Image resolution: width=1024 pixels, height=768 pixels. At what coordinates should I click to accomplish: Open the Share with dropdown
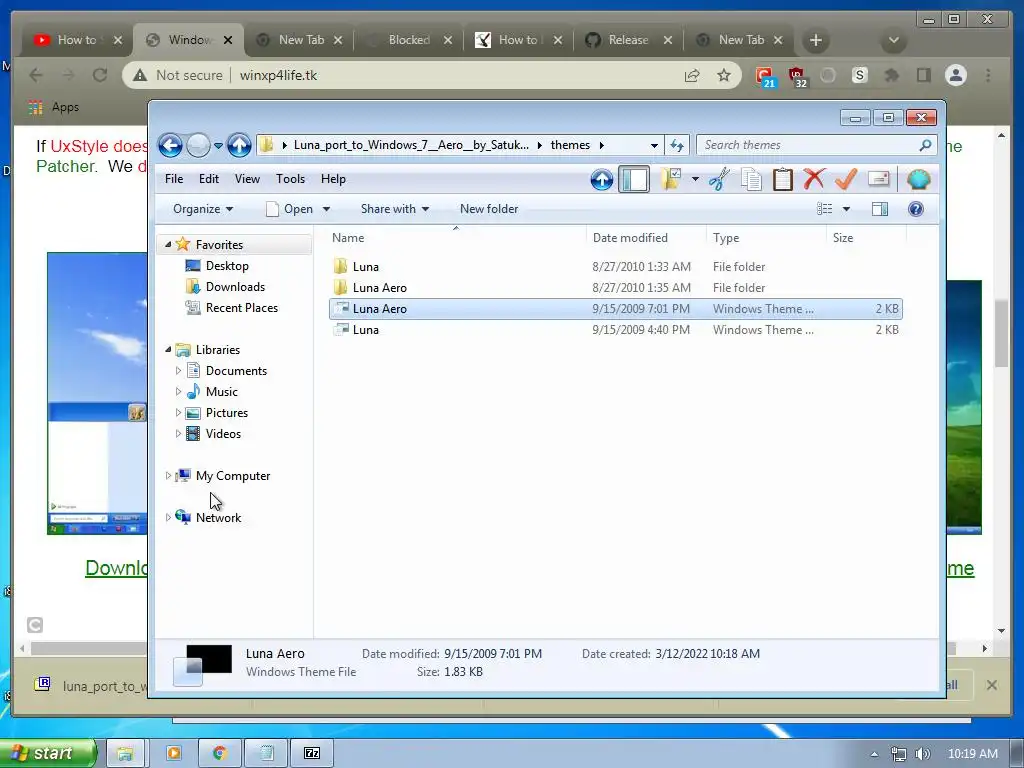[395, 209]
